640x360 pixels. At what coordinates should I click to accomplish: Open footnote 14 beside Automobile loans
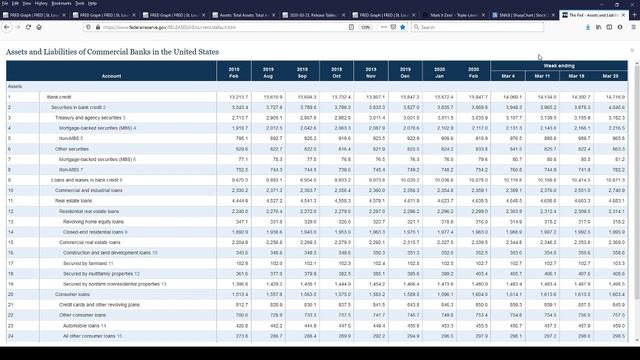pyautogui.click(x=104, y=326)
